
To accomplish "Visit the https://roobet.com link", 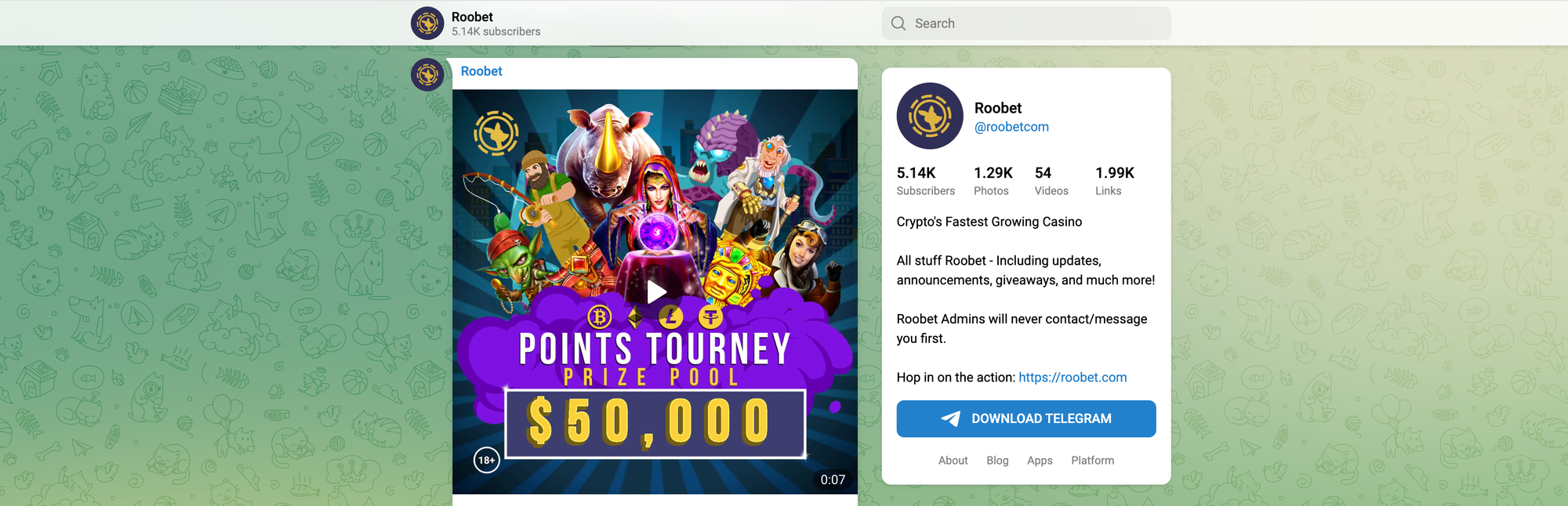I will pos(1073,378).
